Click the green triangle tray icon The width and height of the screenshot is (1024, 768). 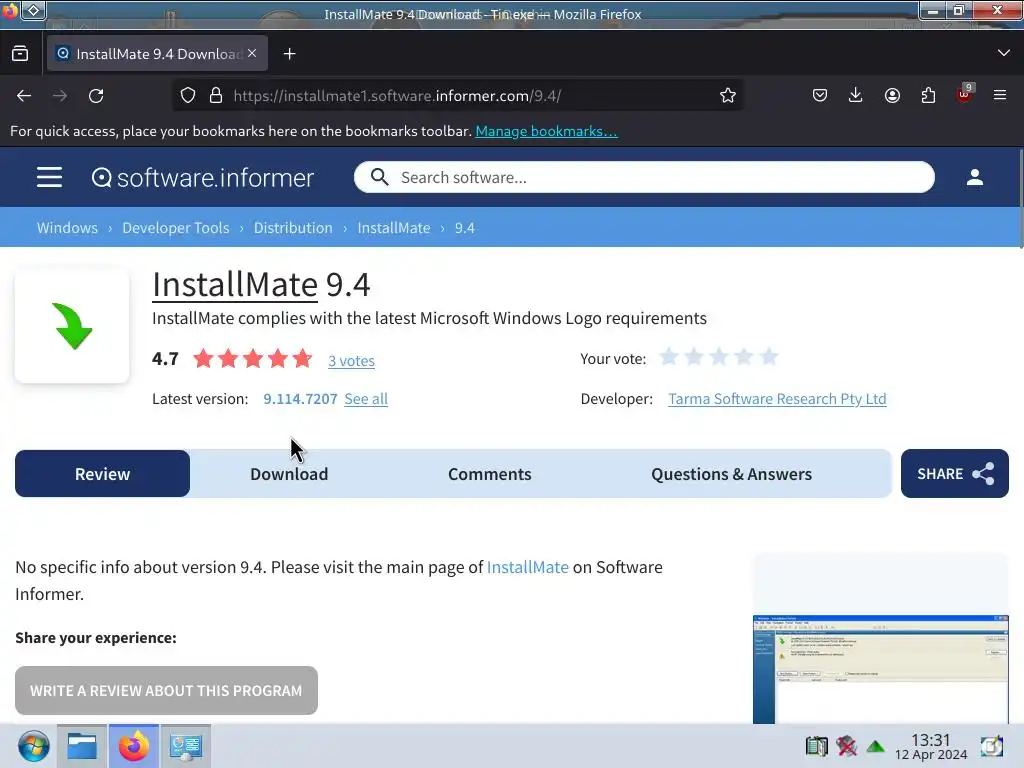pyautogui.click(x=875, y=746)
